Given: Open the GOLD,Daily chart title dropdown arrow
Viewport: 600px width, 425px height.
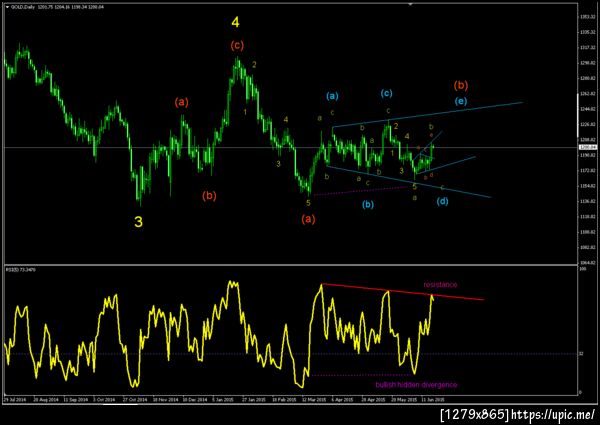Looking at the screenshot, I should 7,7.
